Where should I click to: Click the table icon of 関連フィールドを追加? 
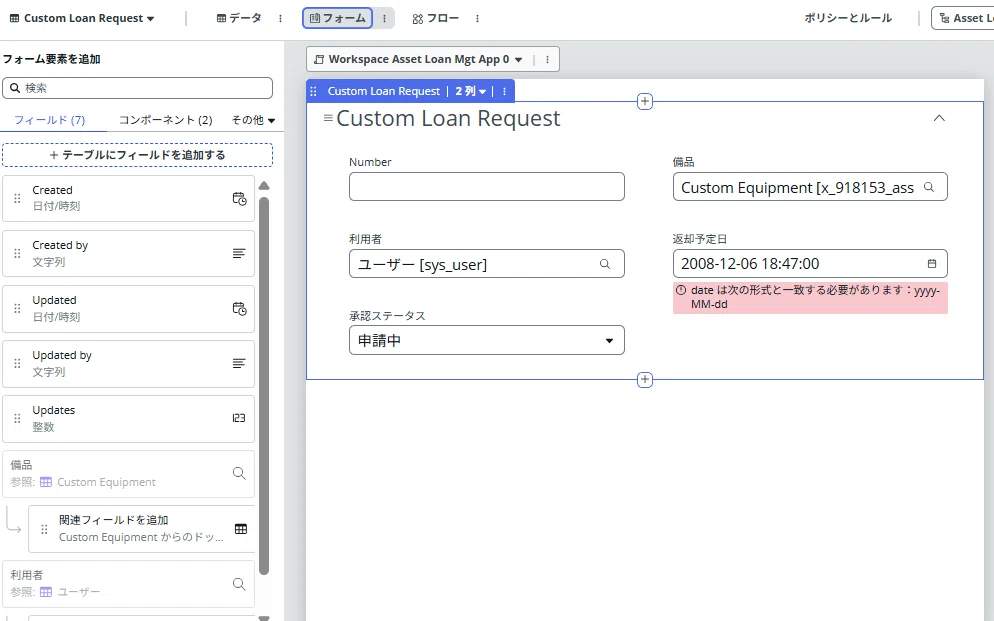click(x=241, y=528)
